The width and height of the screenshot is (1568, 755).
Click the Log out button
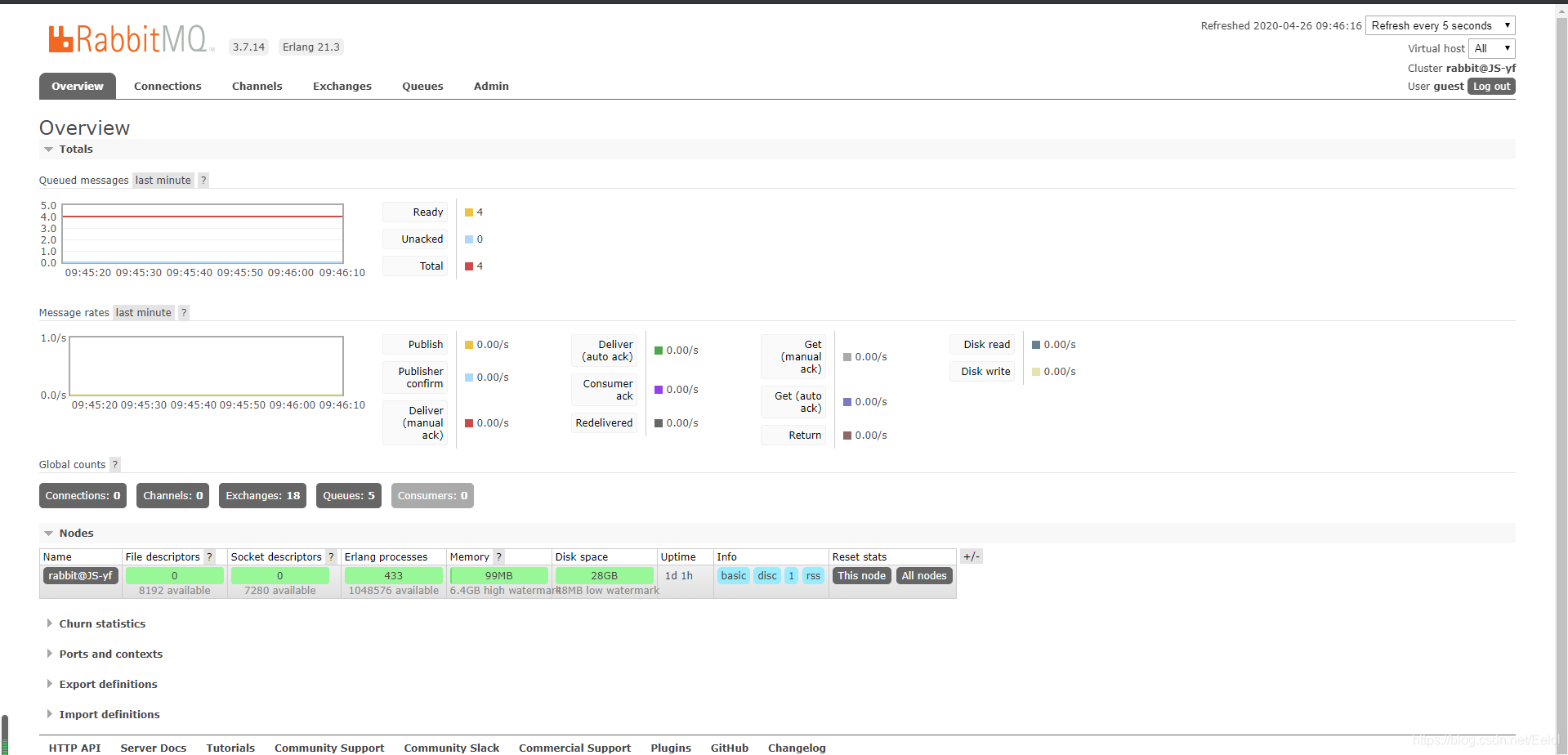[x=1491, y=87]
